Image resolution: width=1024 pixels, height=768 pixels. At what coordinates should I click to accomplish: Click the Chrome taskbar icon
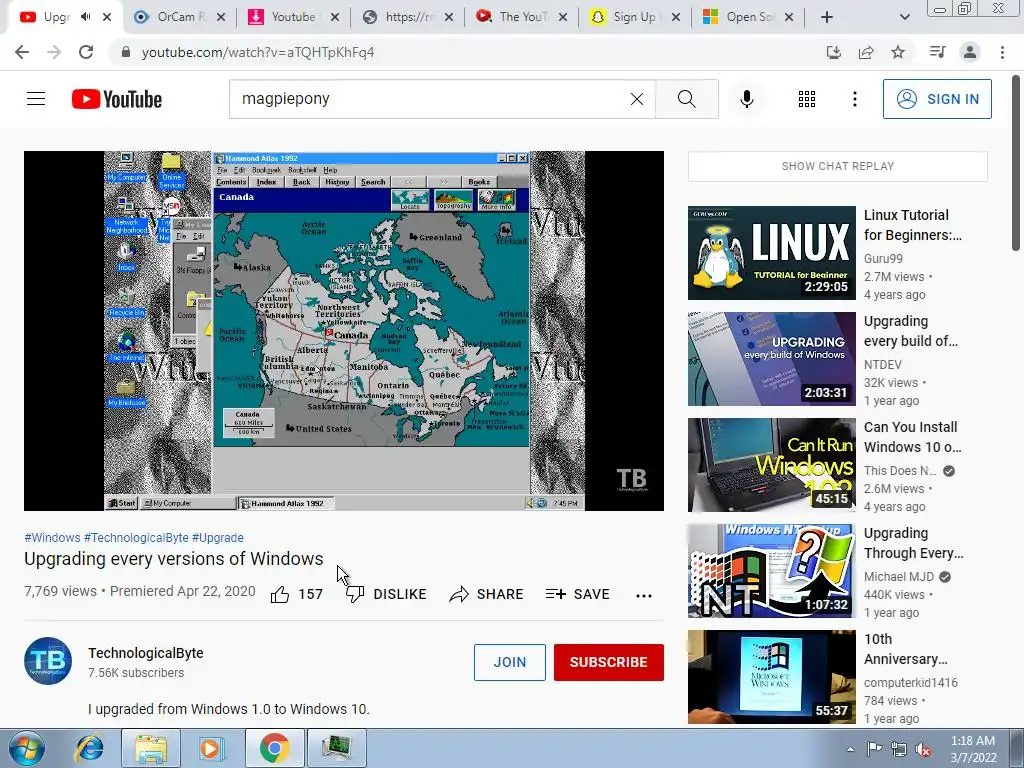tap(274, 748)
